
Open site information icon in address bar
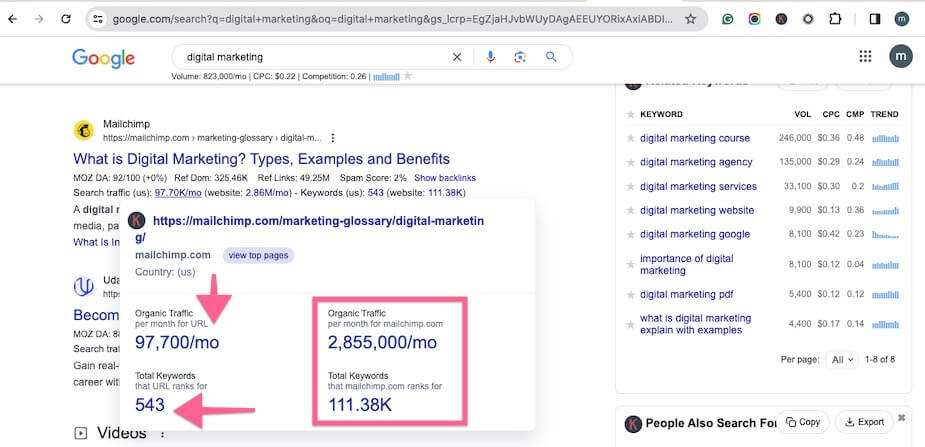(x=98, y=19)
